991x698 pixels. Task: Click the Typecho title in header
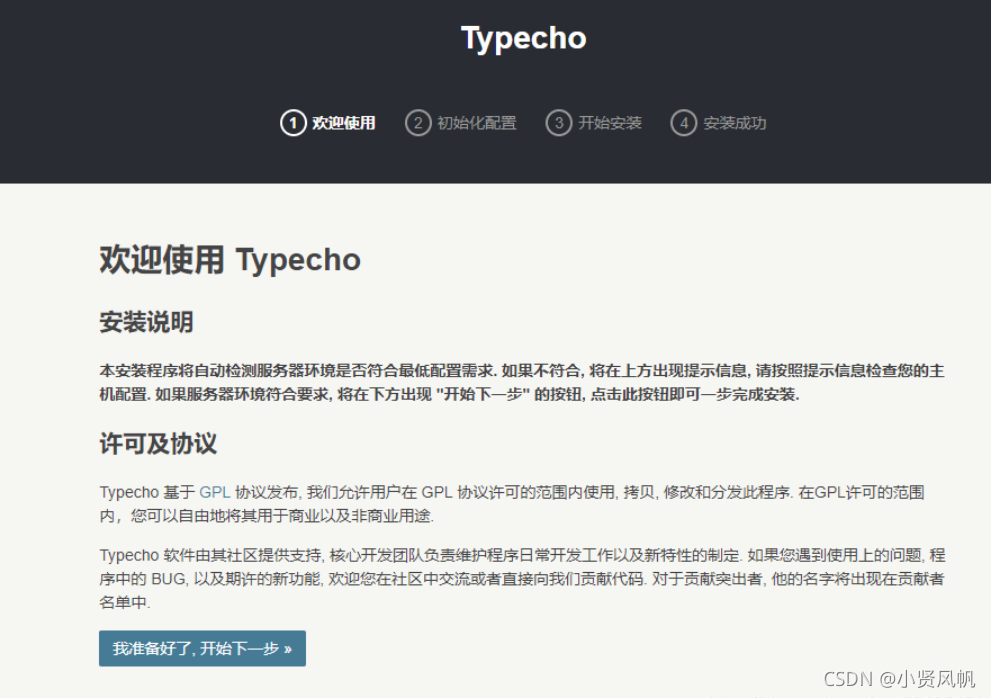pos(523,39)
